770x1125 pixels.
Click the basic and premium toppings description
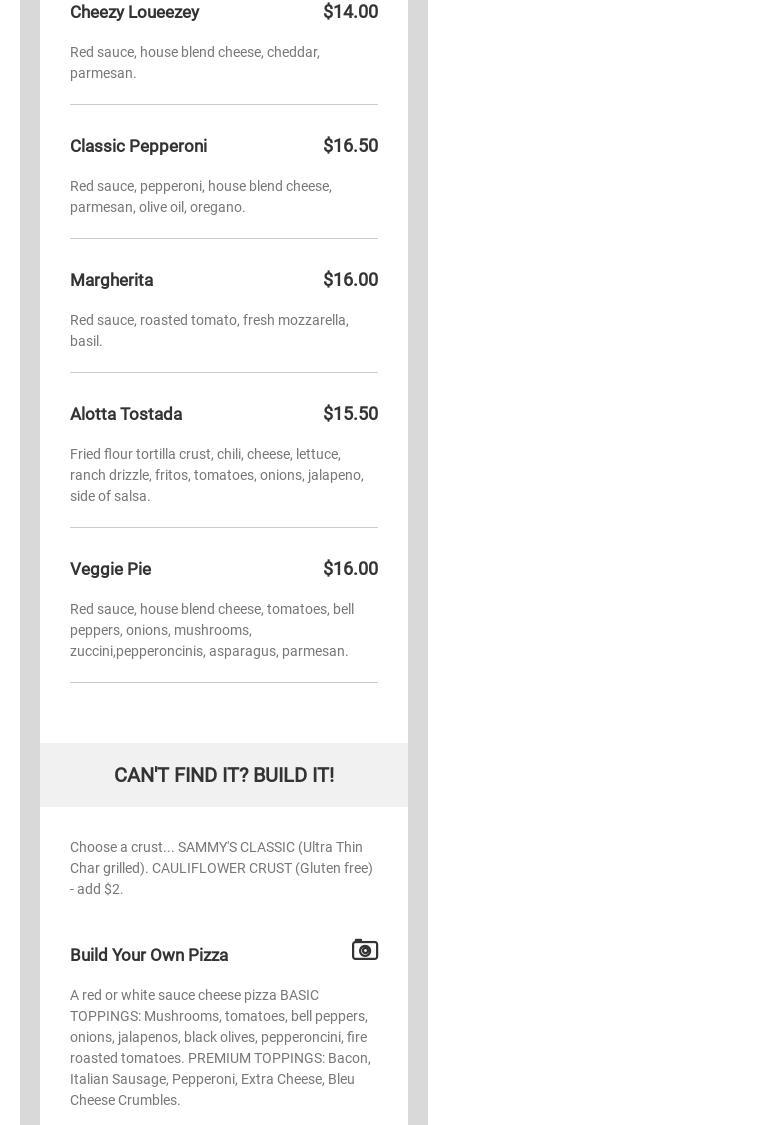pyautogui.click(x=220, y=1048)
